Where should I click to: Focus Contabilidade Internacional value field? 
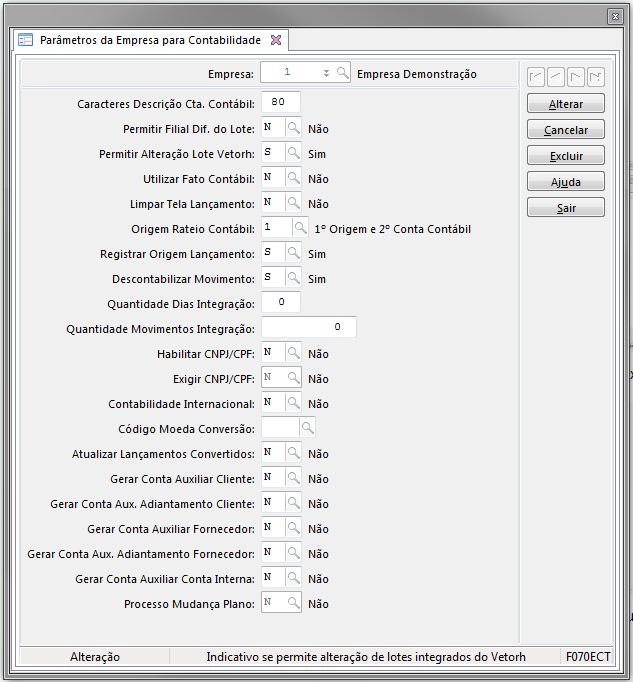click(274, 403)
